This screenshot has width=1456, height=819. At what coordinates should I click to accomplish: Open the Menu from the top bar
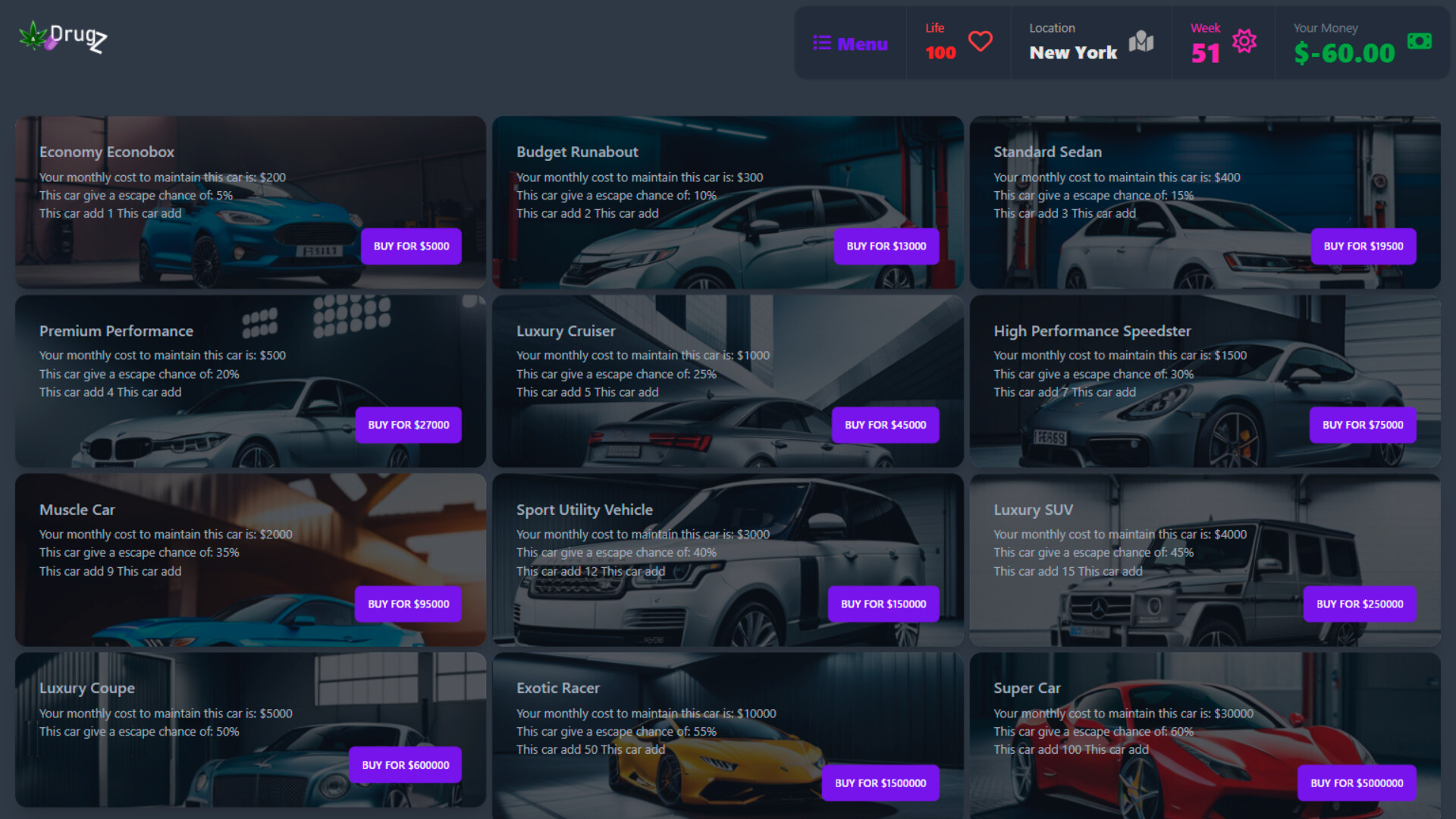click(x=851, y=43)
